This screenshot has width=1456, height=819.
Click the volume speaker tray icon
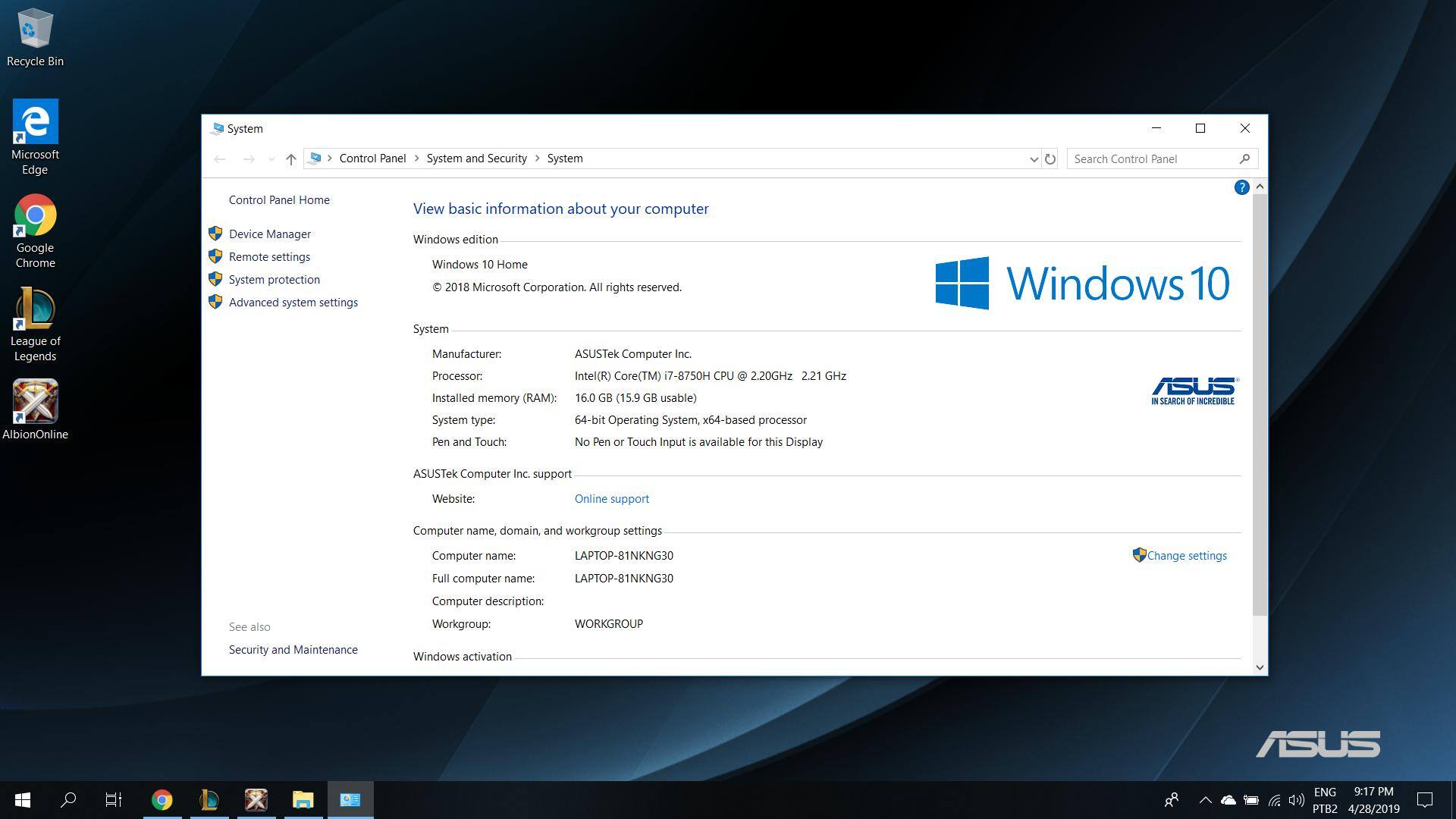coord(1296,800)
